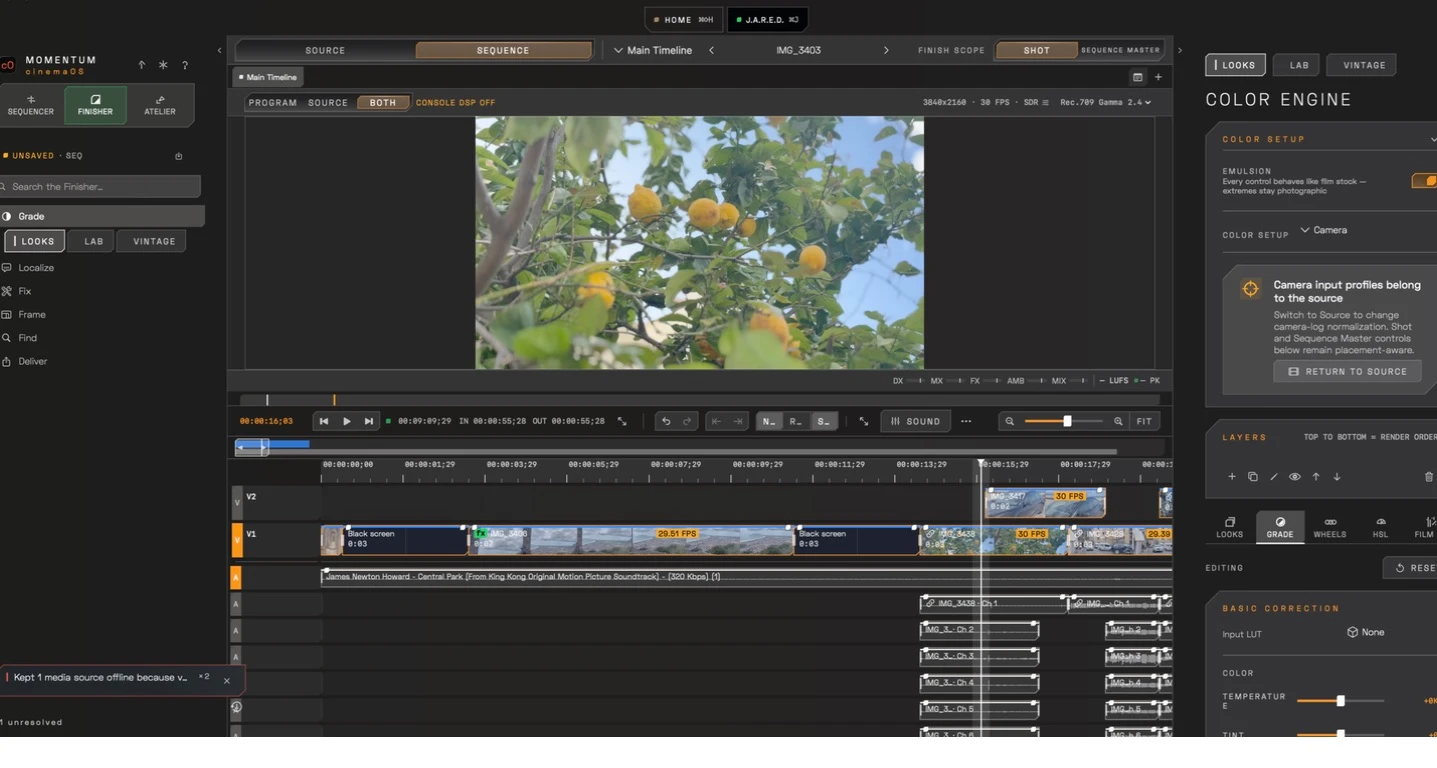
Task: Open help with the question mark icon
Action: click(x=185, y=65)
